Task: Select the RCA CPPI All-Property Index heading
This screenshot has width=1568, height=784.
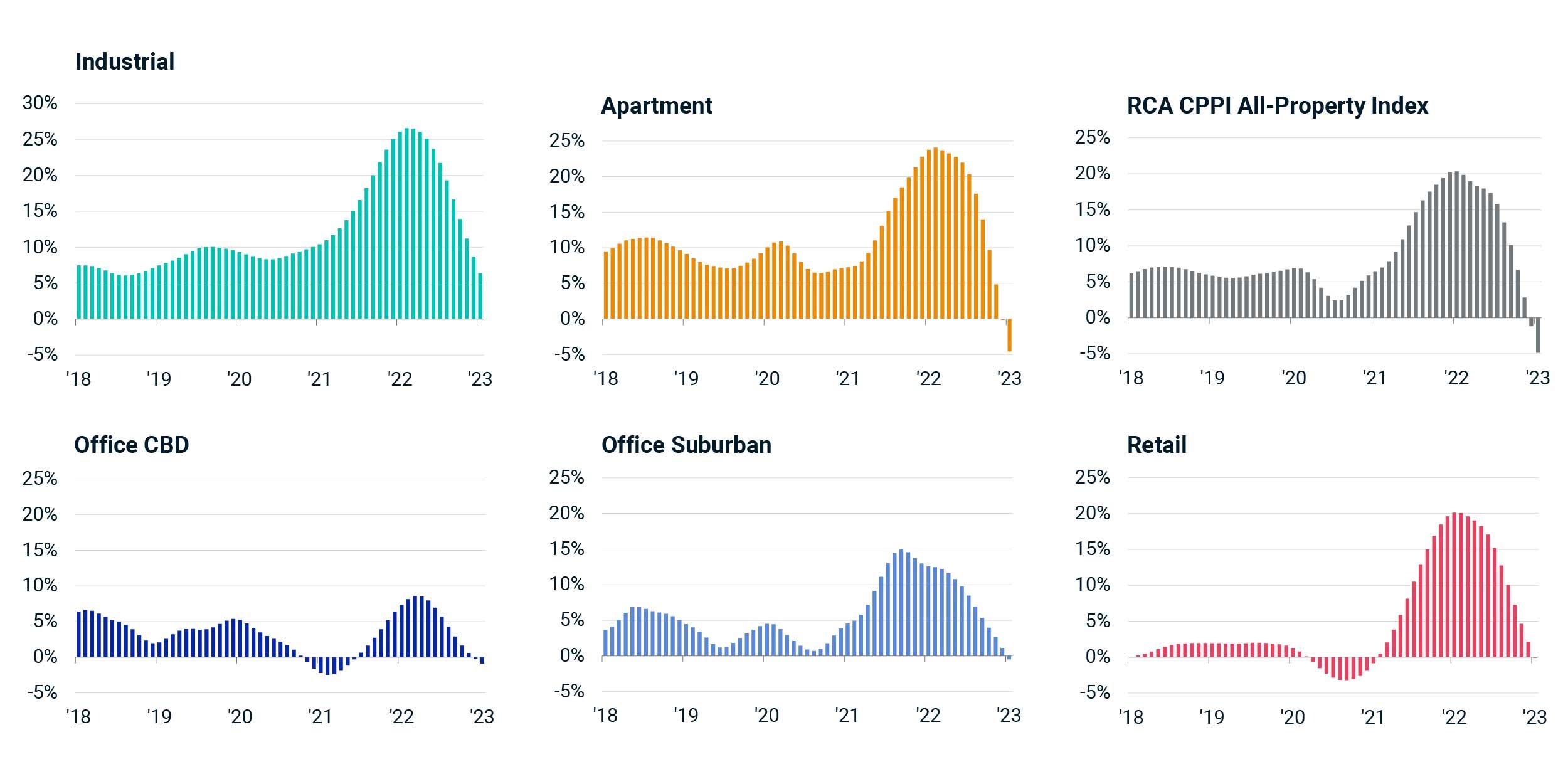Action: tap(1277, 105)
